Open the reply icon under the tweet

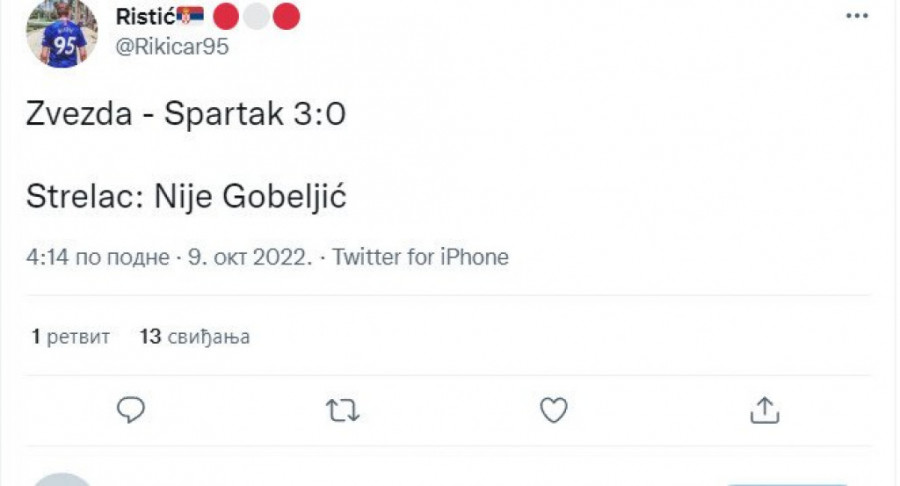[132, 409]
